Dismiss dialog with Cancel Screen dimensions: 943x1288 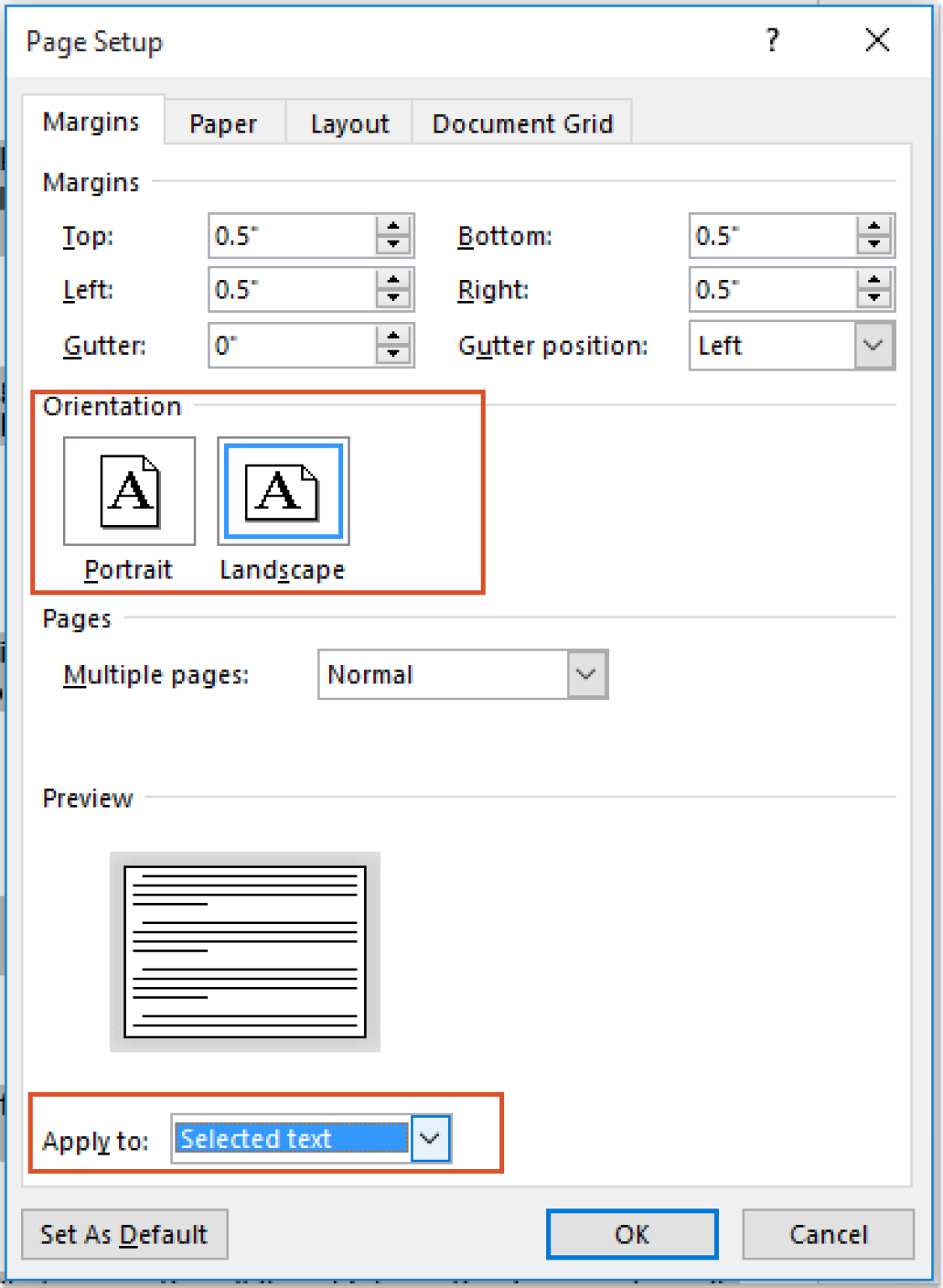[827, 1233]
